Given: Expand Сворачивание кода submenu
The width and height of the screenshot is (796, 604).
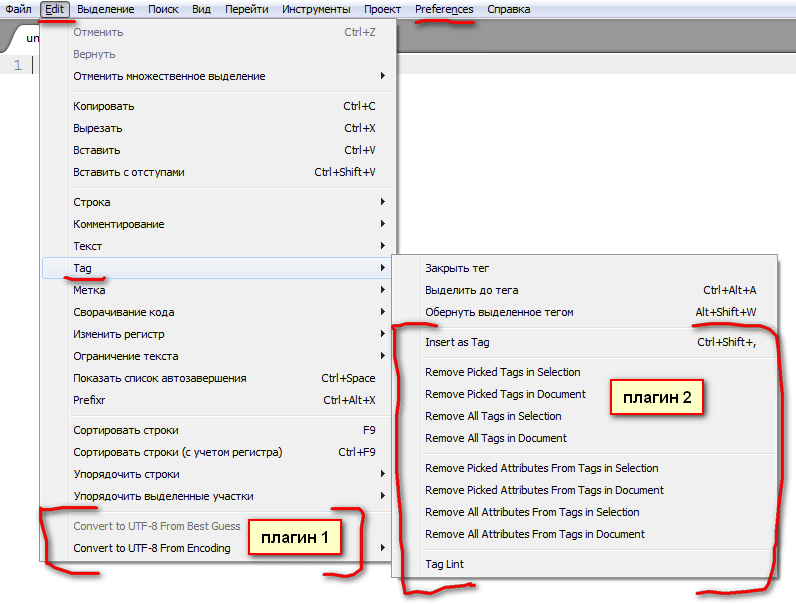Looking at the screenshot, I should tap(217, 312).
